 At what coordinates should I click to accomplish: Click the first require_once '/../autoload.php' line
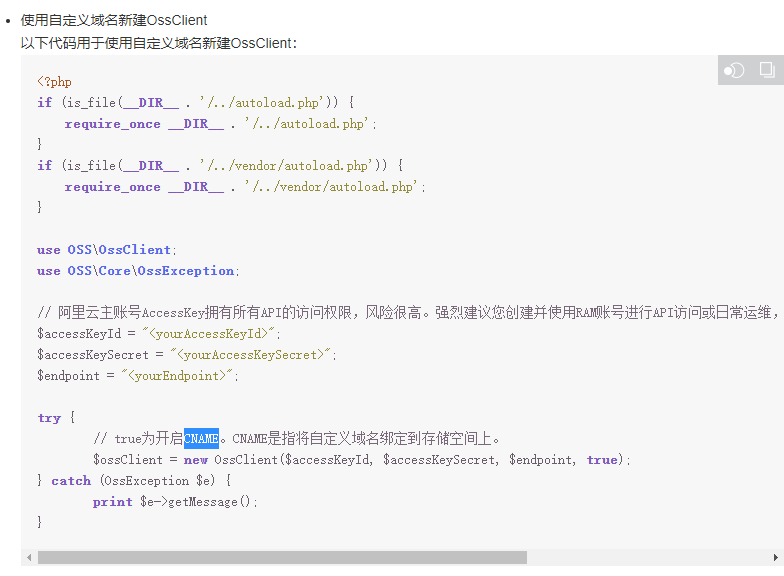pos(220,124)
